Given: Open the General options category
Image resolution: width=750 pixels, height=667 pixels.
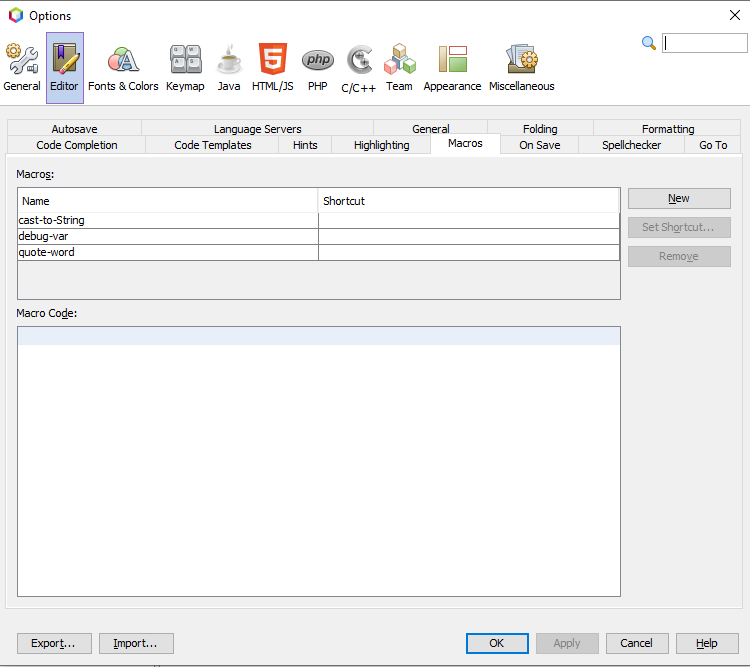Looking at the screenshot, I should 22,68.
